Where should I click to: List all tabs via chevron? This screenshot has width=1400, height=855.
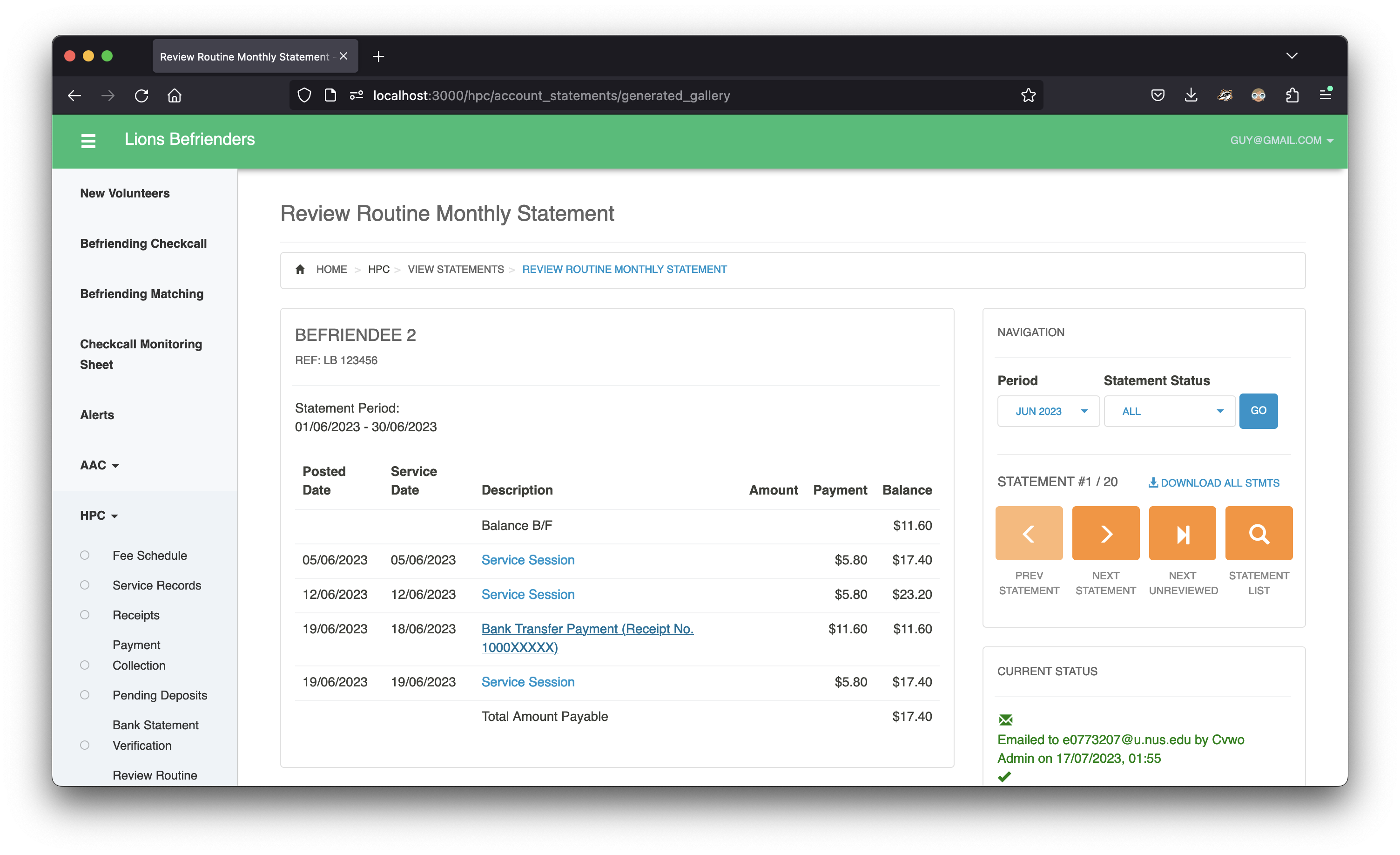point(1292,56)
